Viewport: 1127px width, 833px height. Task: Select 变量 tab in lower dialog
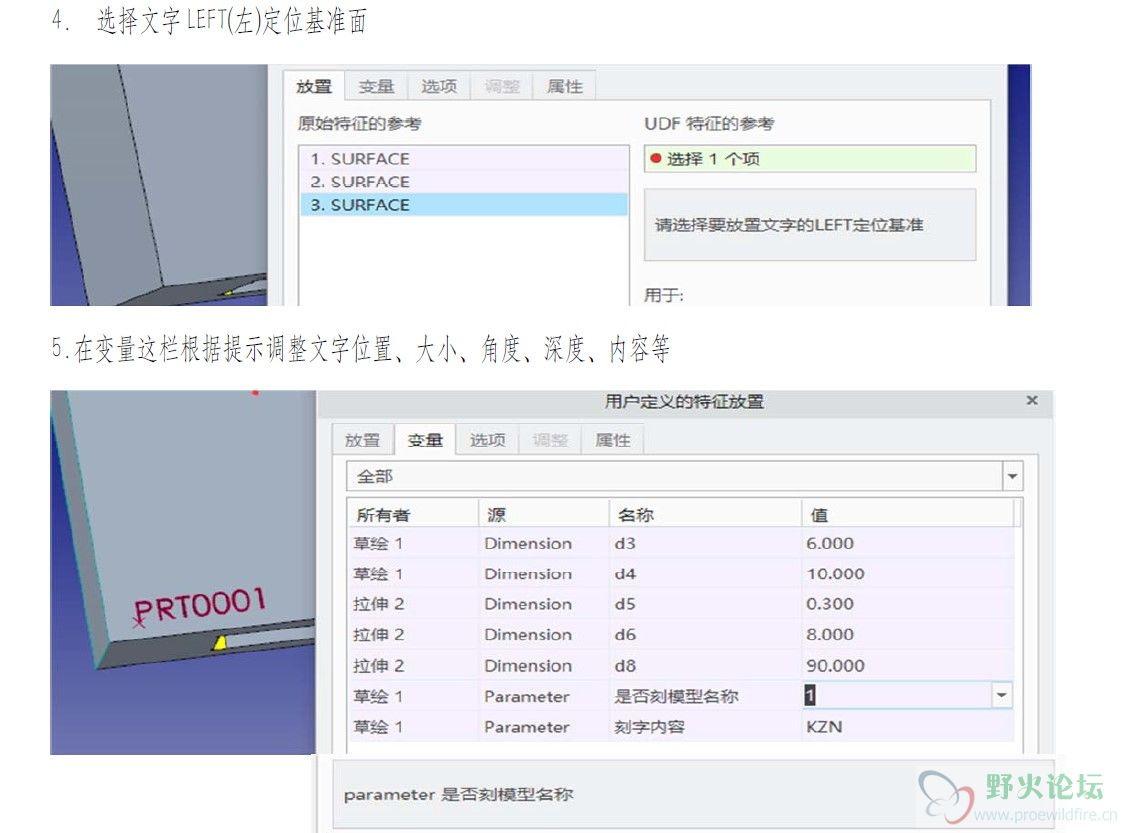click(425, 440)
